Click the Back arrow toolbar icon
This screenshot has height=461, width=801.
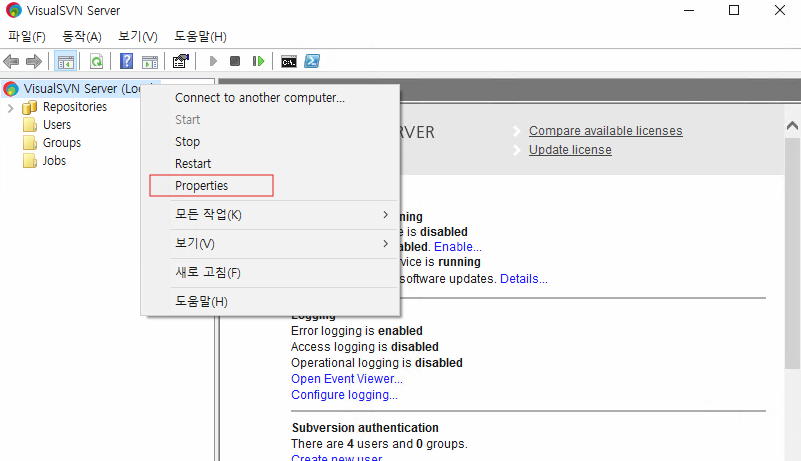click(x=11, y=62)
